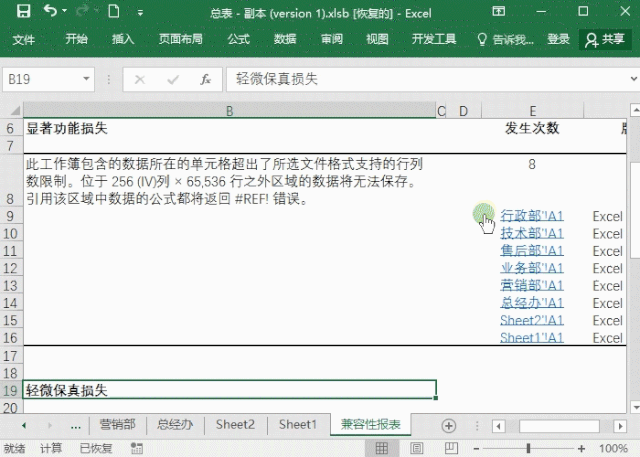Open the 开发工具 ribbon tab
This screenshot has width=640, height=457.
click(433, 39)
